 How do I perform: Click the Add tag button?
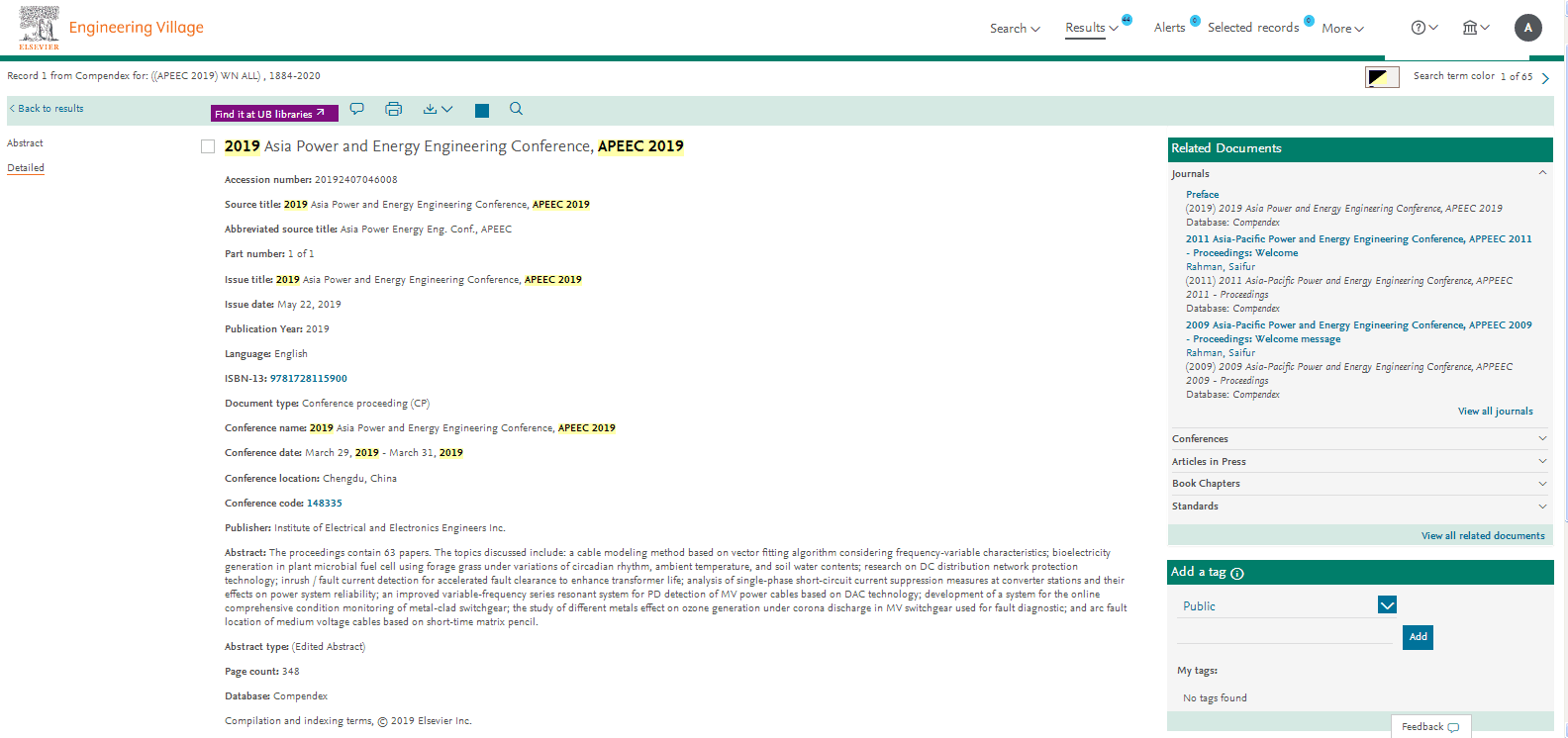[x=1418, y=637]
